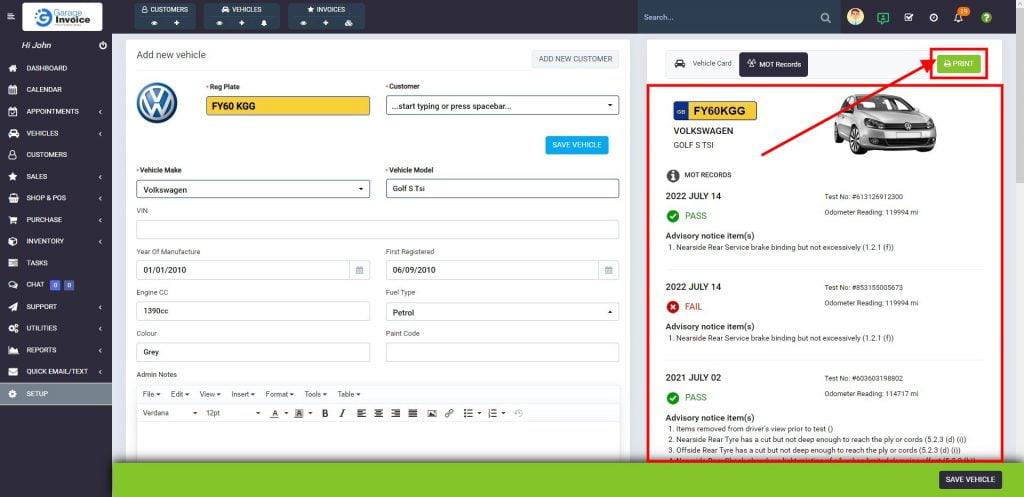This screenshot has height=497, width=1024.
Task: Click the notifications bell icon
Action: (958, 18)
